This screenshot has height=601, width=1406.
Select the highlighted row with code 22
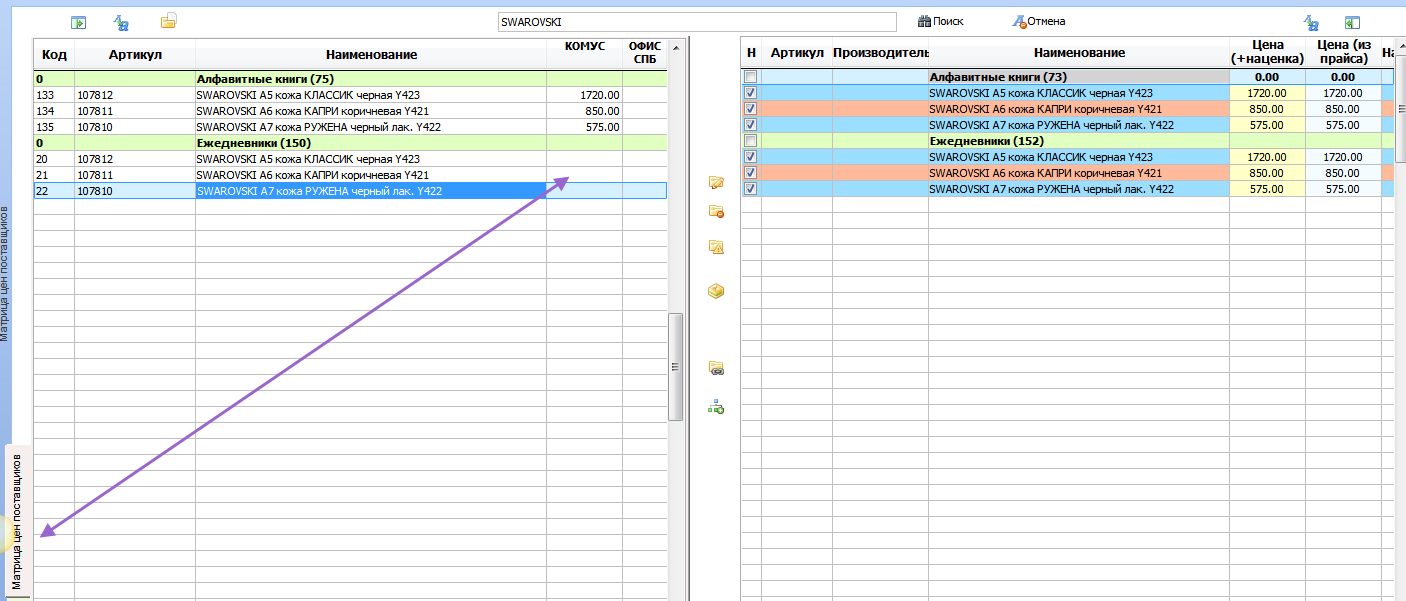pyautogui.click(x=350, y=190)
